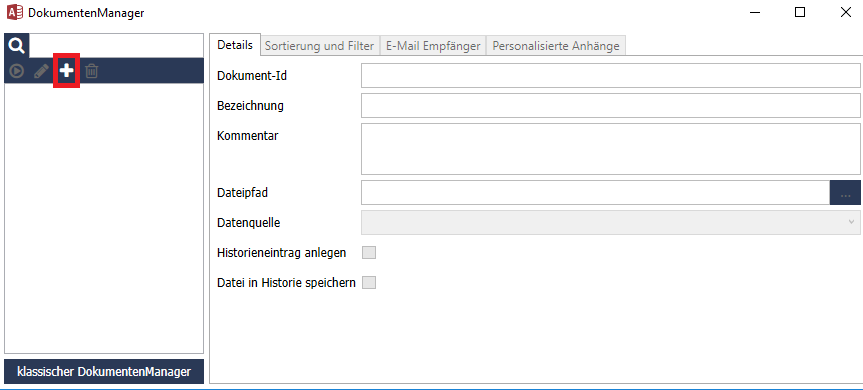Click the search box beside magnifier
This screenshot has width=863, height=390.
[116, 46]
